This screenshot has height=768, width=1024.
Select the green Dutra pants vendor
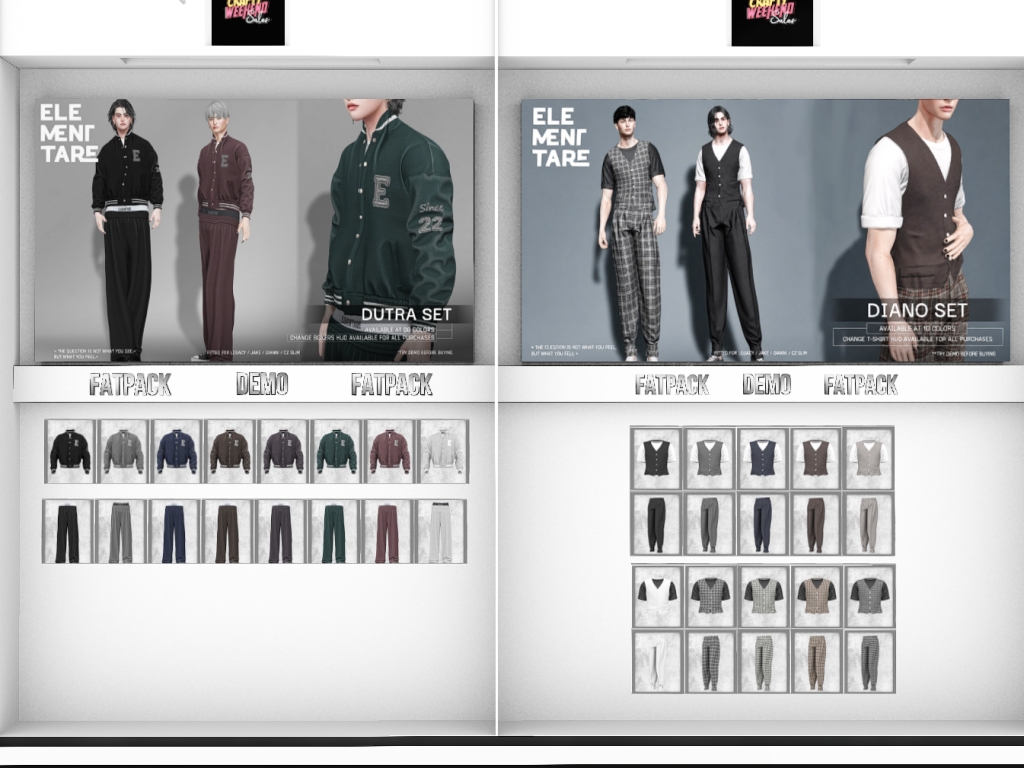[x=334, y=532]
